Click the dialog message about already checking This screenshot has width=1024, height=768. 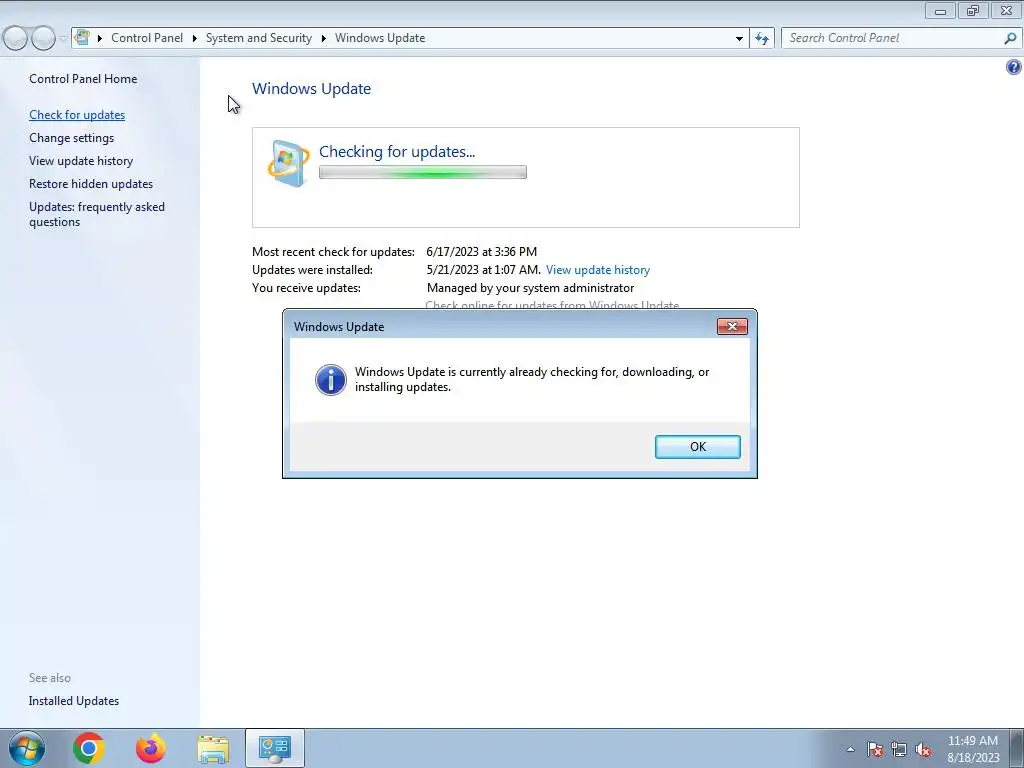(532, 379)
